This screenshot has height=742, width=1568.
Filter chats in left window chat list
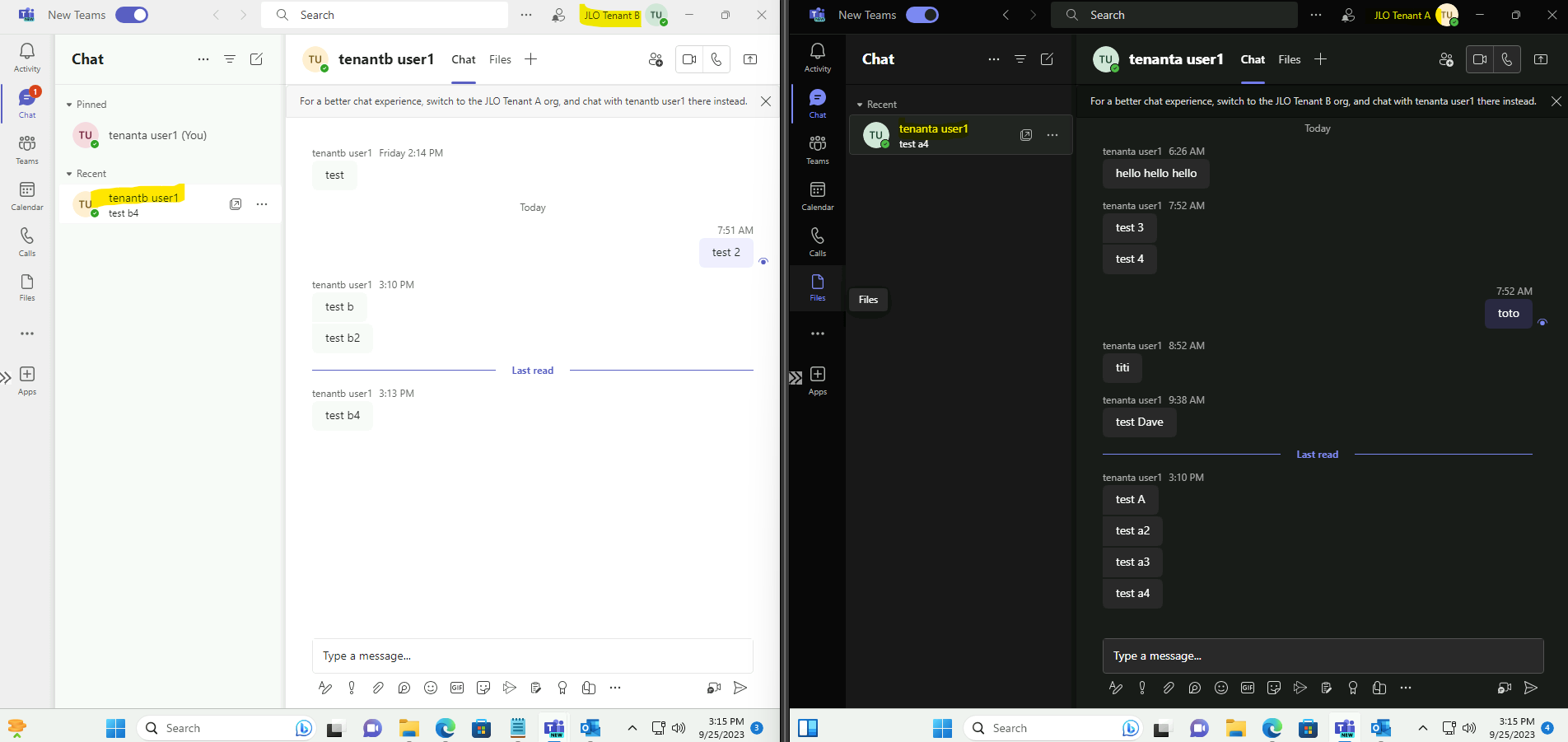click(x=230, y=59)
